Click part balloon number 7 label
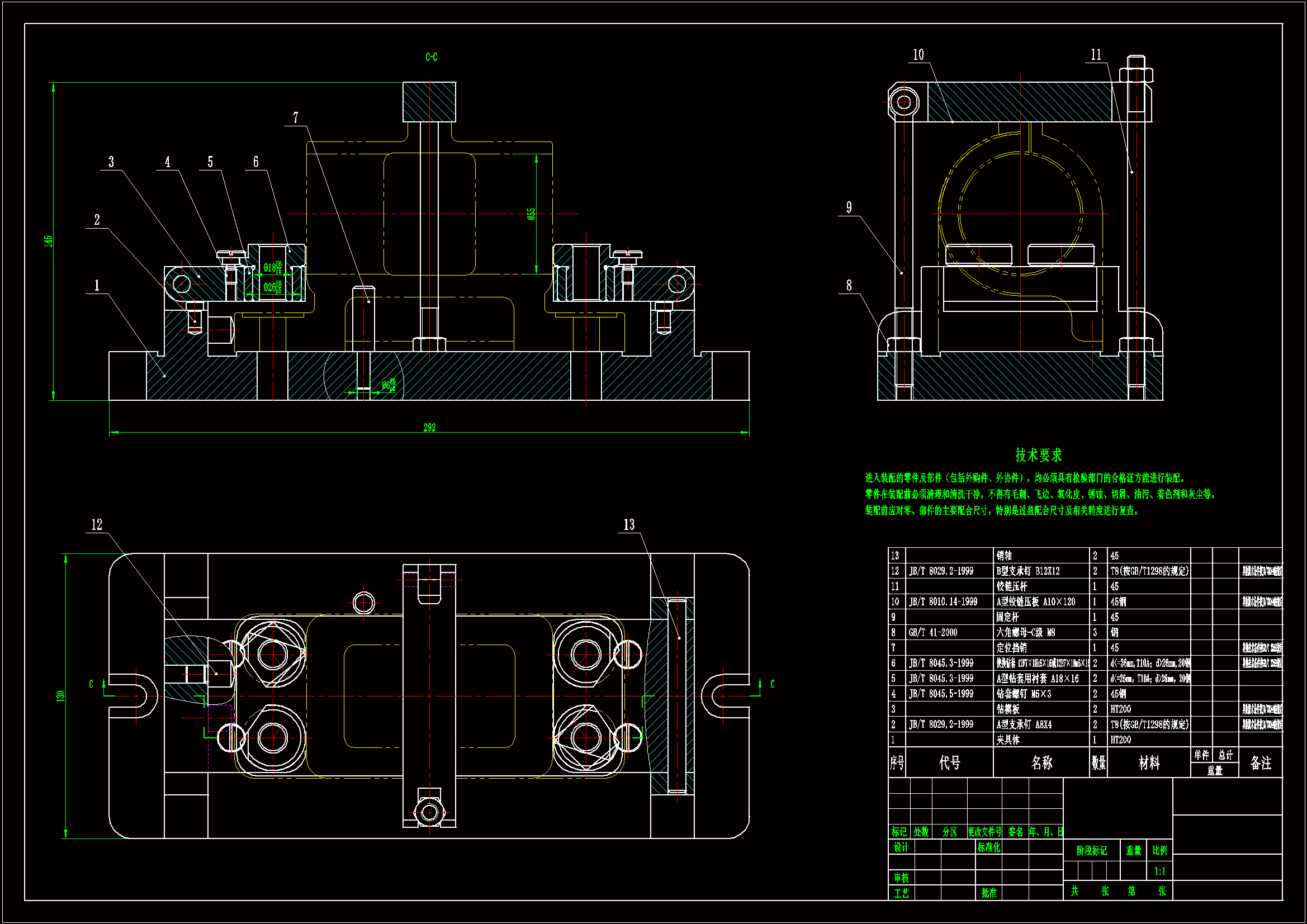This screenshot has width=1307, height=924. point(295,118)
